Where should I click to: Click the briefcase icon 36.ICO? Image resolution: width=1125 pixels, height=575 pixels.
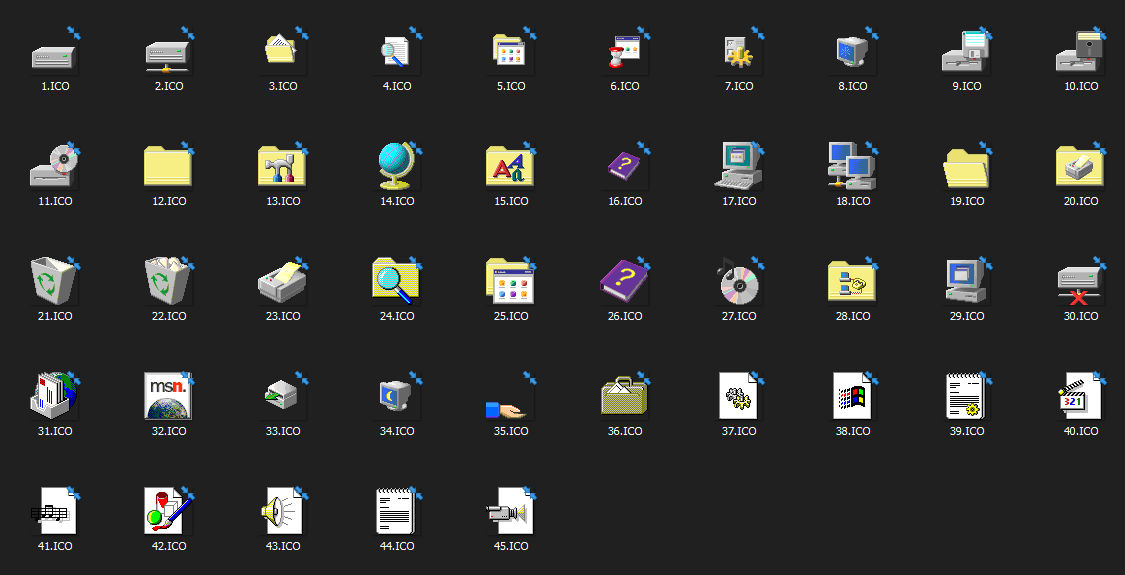(623, 396)
